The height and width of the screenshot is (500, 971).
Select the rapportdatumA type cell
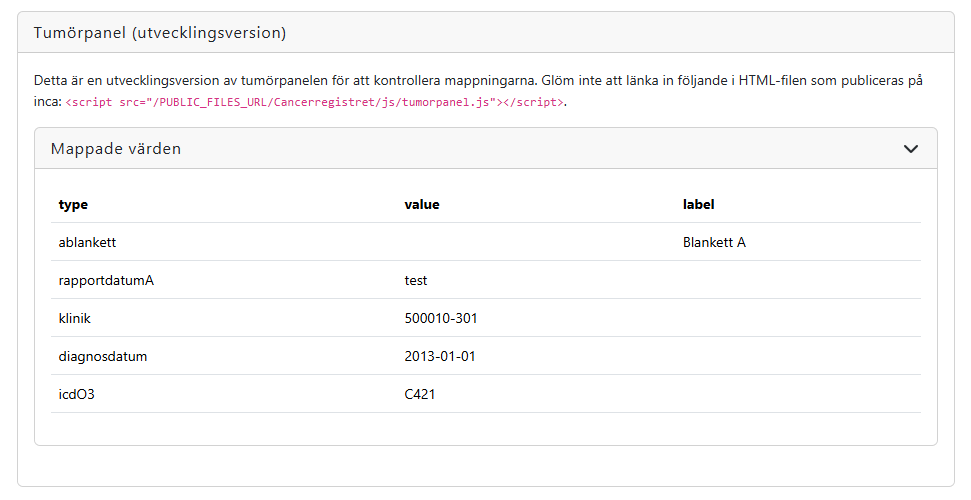[x=106, y=281]
